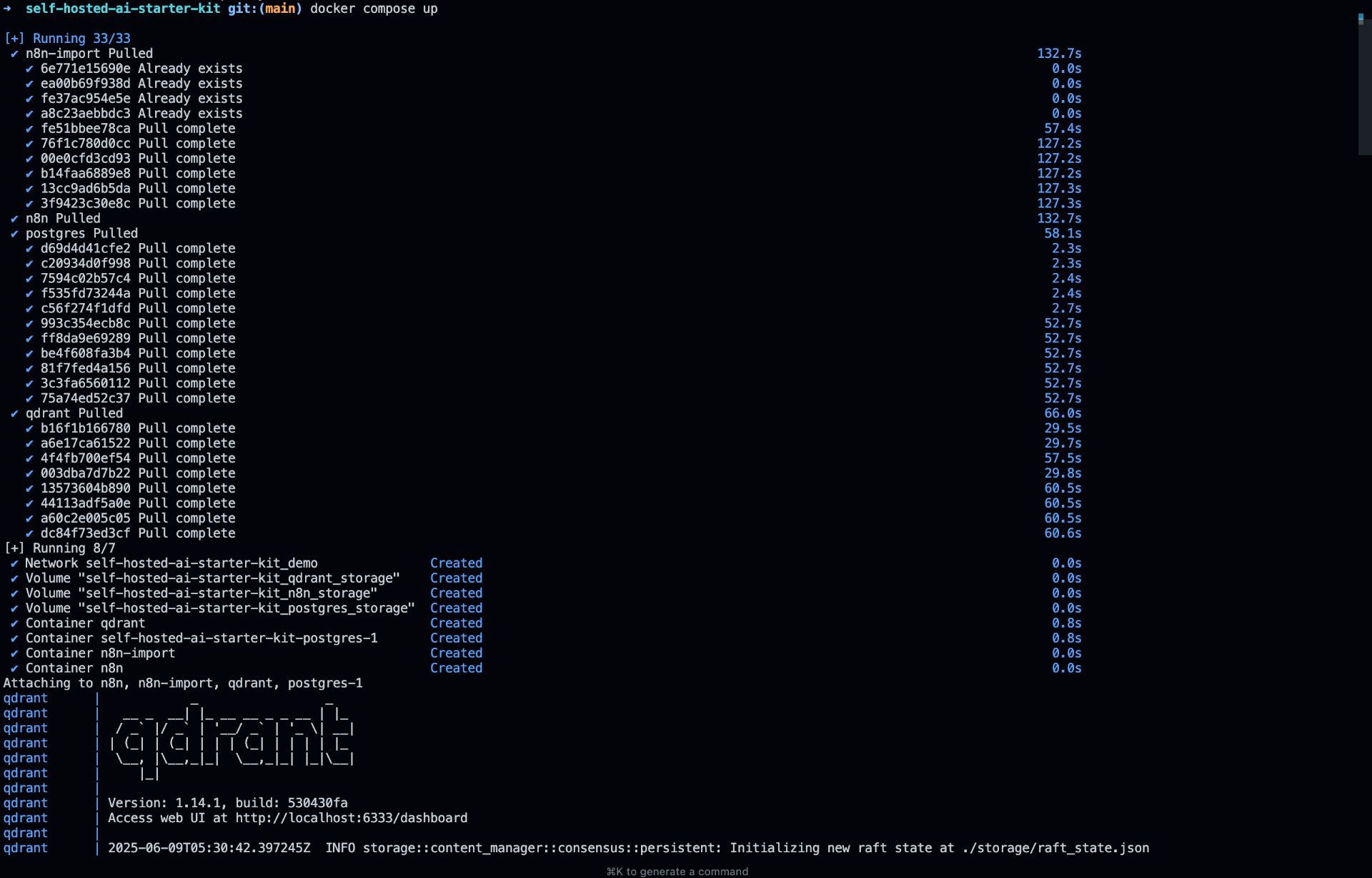Image resolution: width=1372 pixels, height=878 pixels.
Task: Click the 'Attaching to n8n, n8n-import' line
Action: tap(183, 684)
